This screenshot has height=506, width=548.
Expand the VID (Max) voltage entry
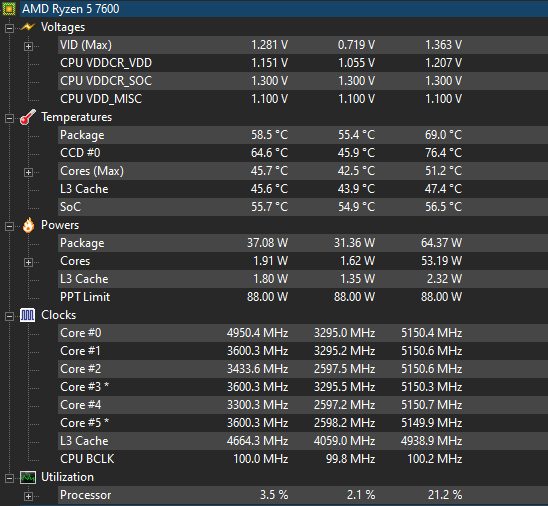tap(28, 46)
